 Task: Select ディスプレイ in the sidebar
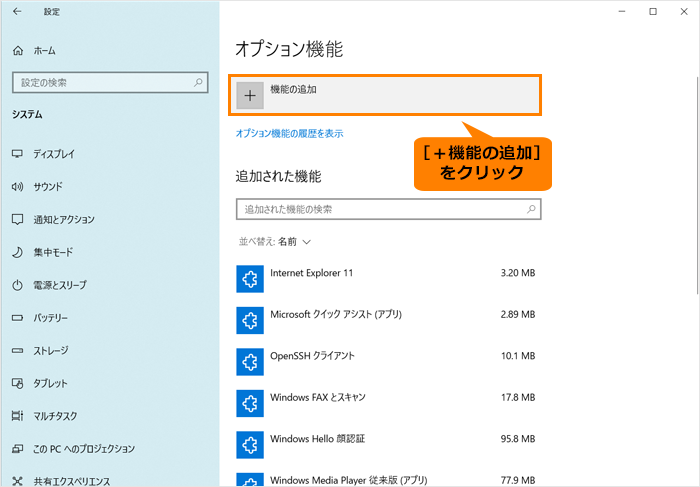[x=54, y=154]
